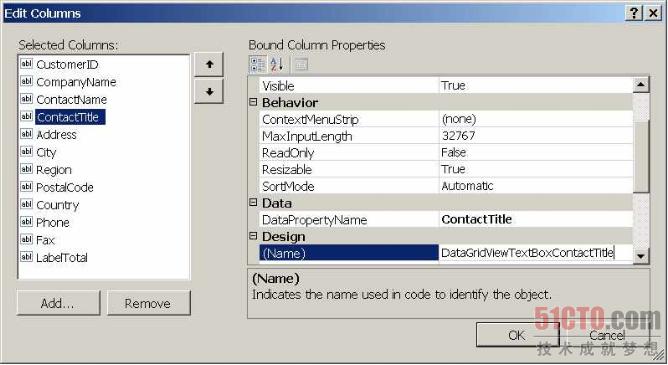The height and width of the screenshot is (365, 668).
Task: Click the ContextMenuStrip value (none)
Action: pyautogui.click(x=459, y=119)
